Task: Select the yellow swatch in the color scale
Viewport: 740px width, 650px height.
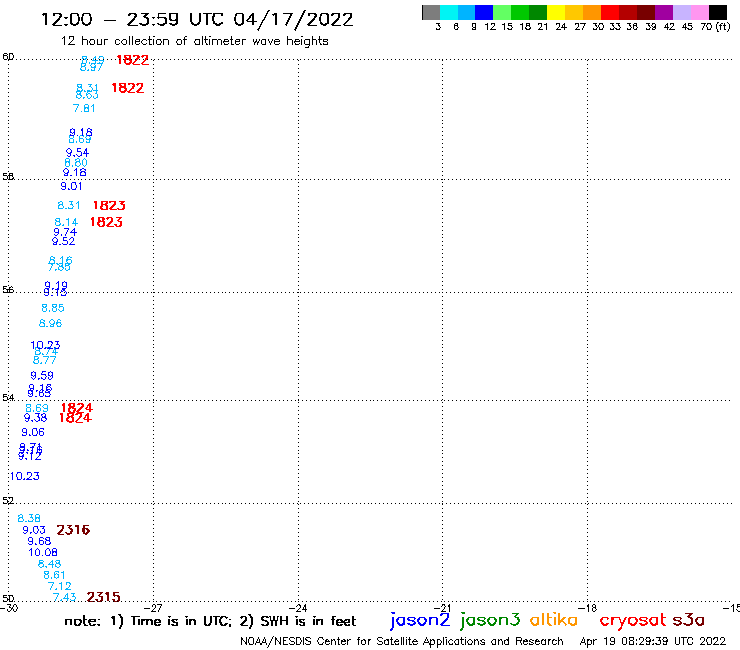Action: pyautogui.click(x=556, y=12)
